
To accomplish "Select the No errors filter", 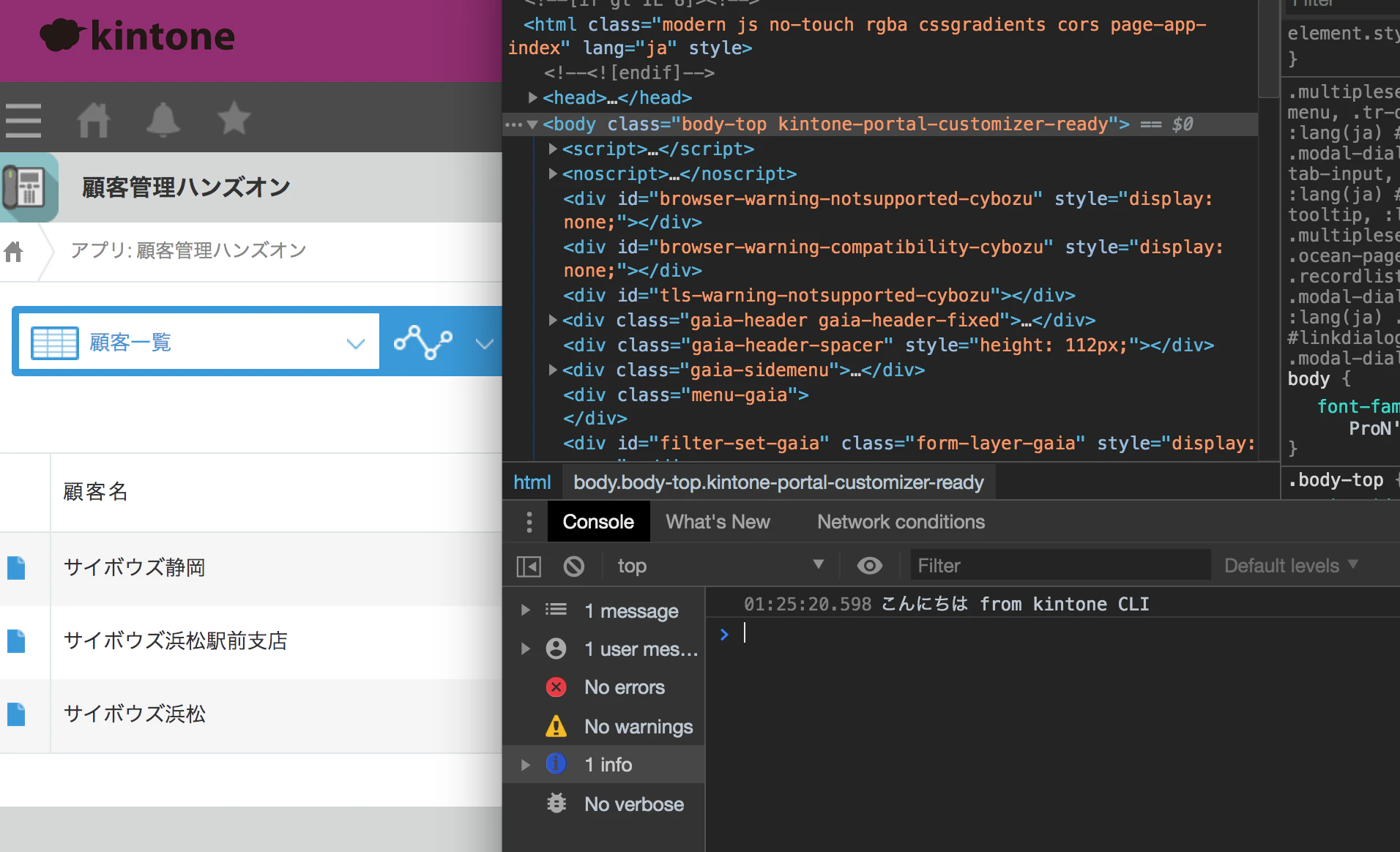I will (605, 687).
